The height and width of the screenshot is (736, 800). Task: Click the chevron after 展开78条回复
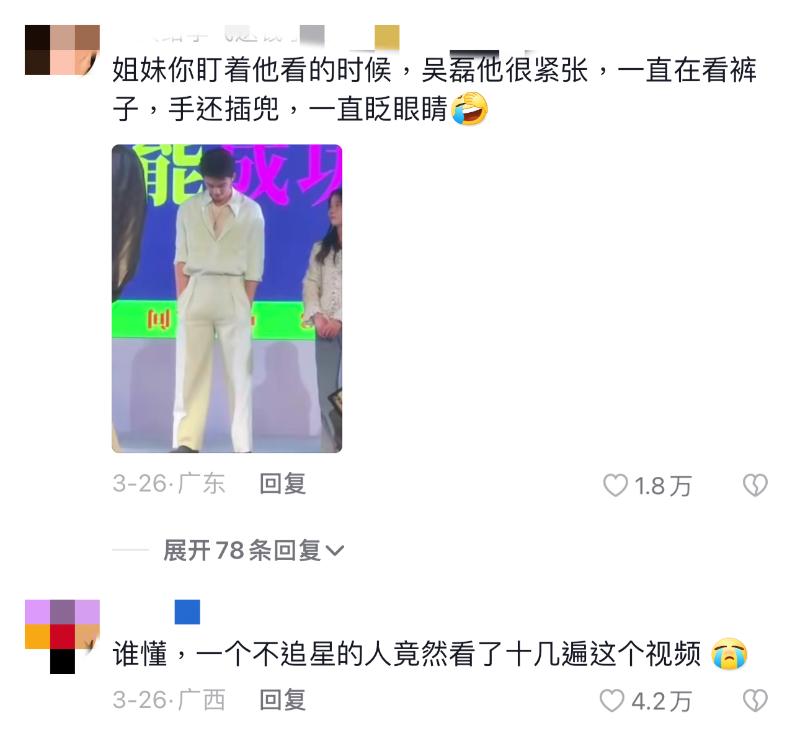[x=335, y=551]
